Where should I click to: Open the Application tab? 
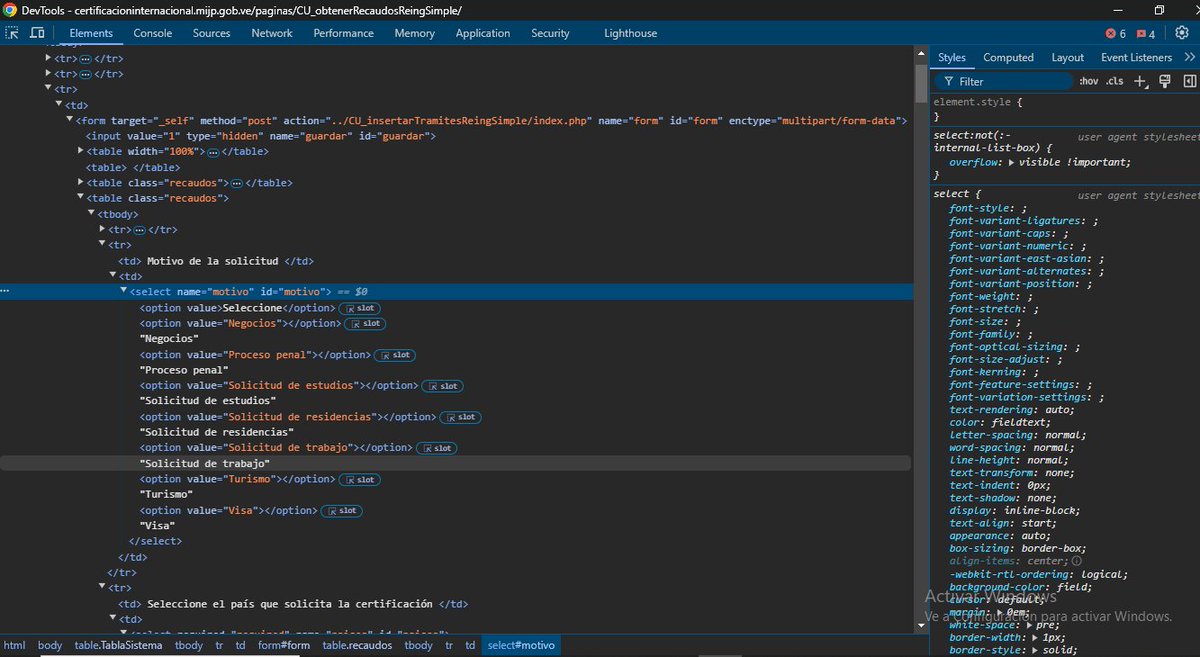pyautogui.click(x=483, y=33)
